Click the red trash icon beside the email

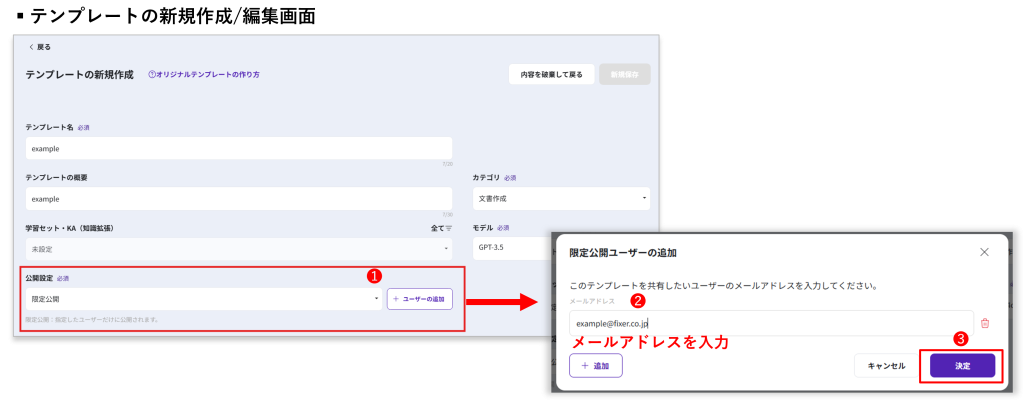point(985,323)
